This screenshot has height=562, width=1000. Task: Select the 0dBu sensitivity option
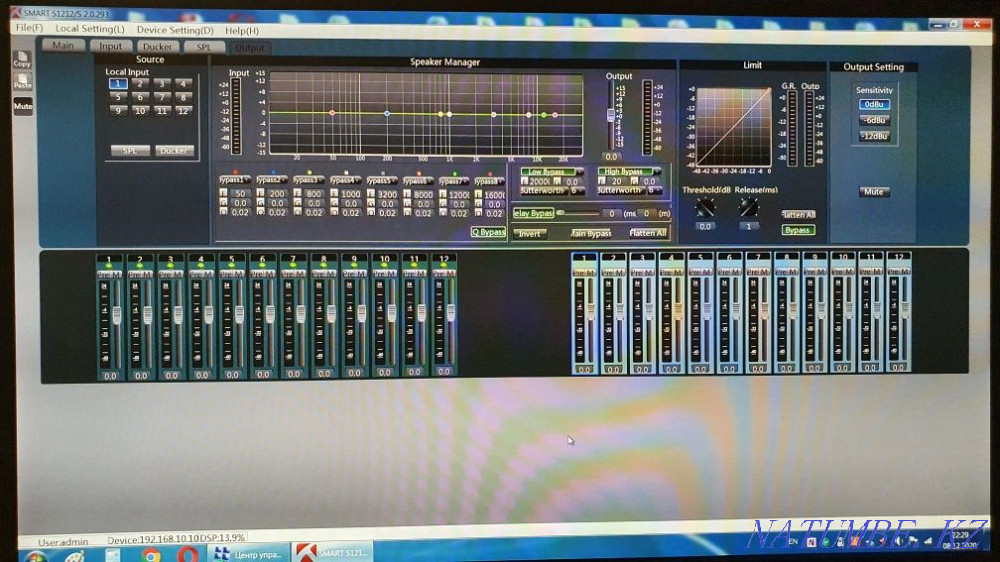click(873, 104)
